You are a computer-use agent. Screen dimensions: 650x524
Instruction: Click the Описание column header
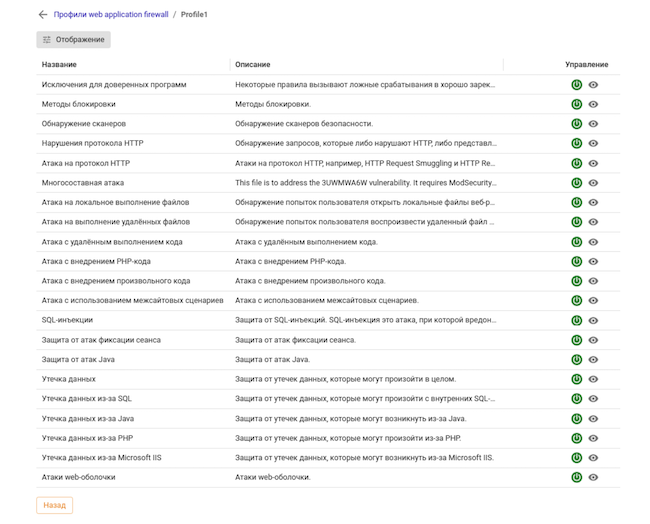[252, 64]
